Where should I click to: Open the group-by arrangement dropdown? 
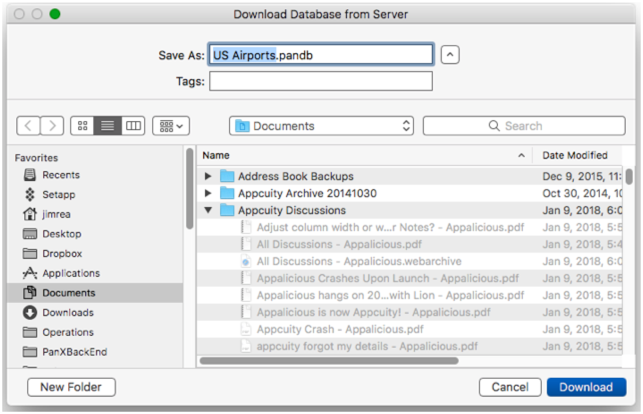click(x=170, y=127)
